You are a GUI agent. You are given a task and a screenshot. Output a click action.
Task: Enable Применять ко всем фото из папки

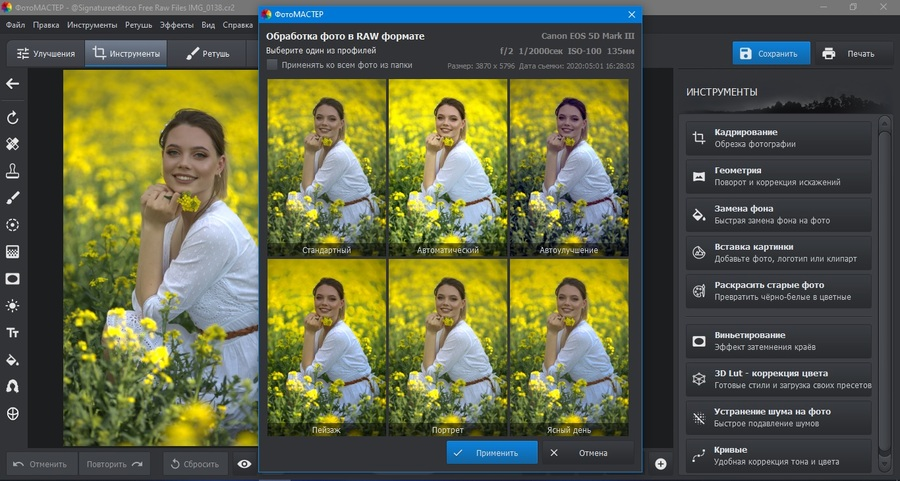(x=272, y=65)
